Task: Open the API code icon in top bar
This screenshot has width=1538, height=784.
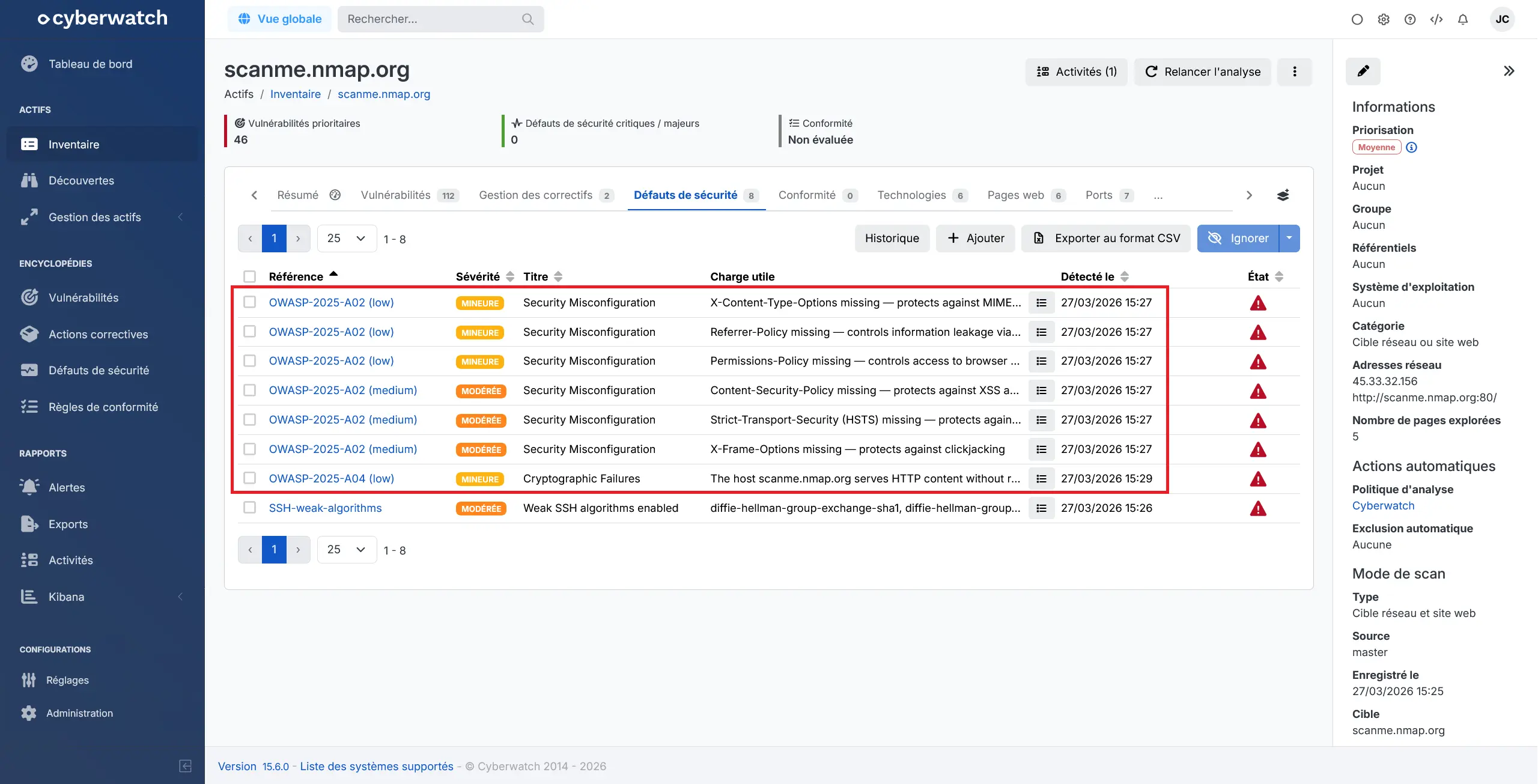Action: (x=1436, y=19)
